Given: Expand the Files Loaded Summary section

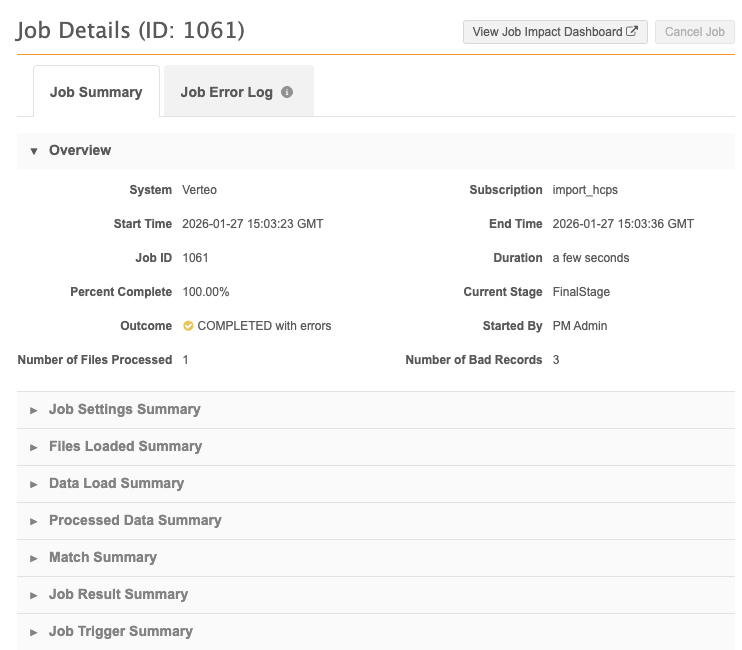Looking at the screenshot, I should [x=125, y=446].
